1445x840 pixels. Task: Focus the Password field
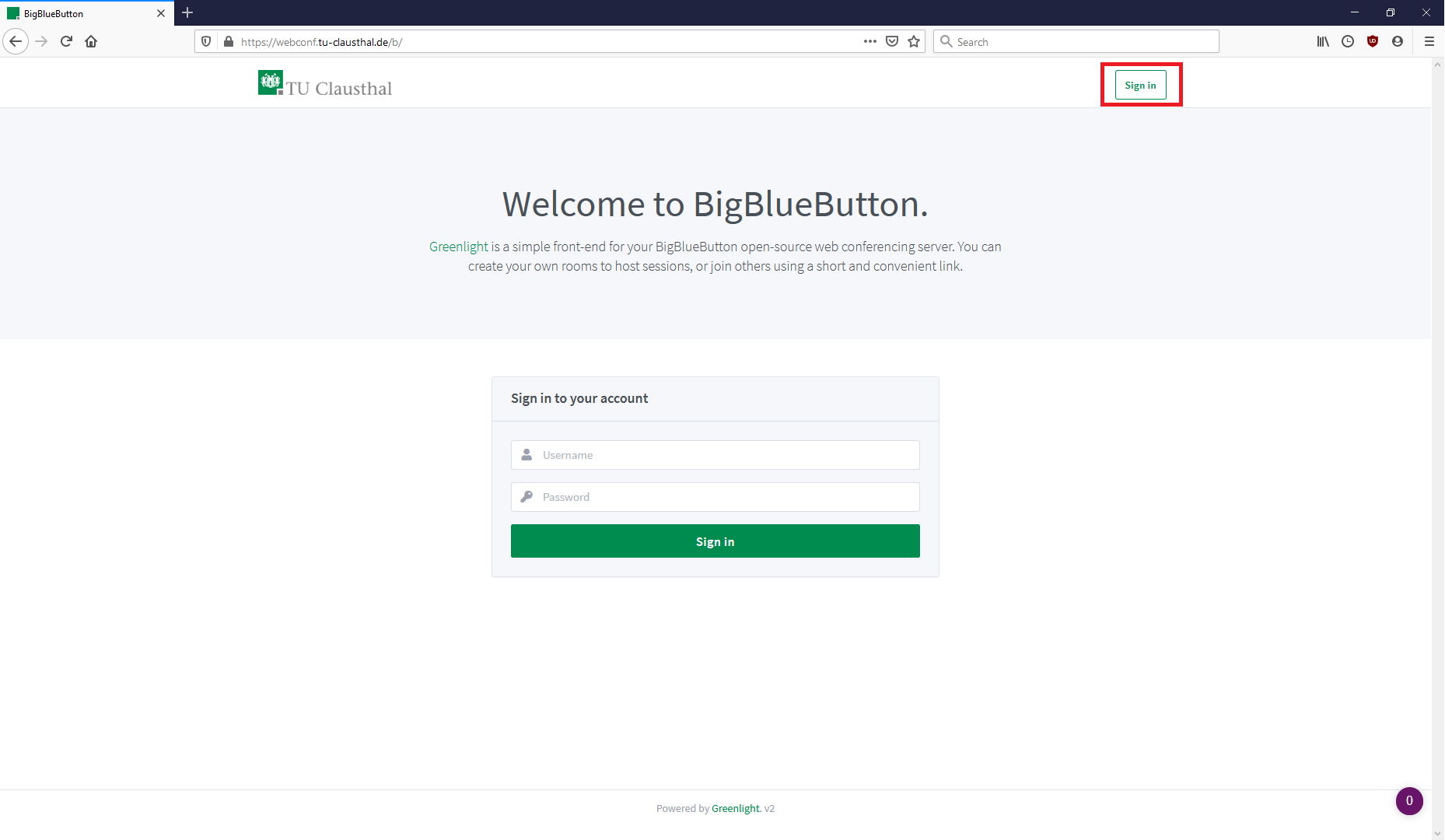[715, 497]
